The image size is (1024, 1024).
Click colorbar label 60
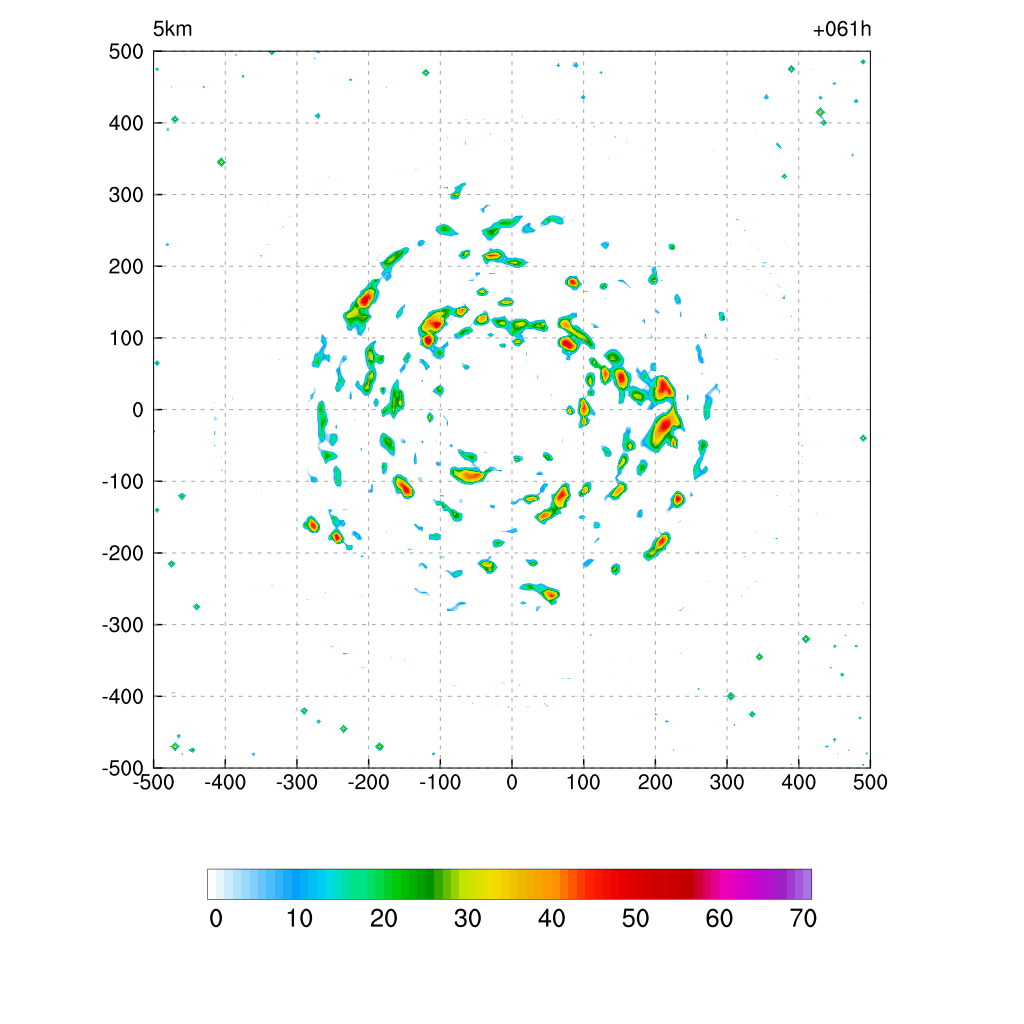point(719,919)
